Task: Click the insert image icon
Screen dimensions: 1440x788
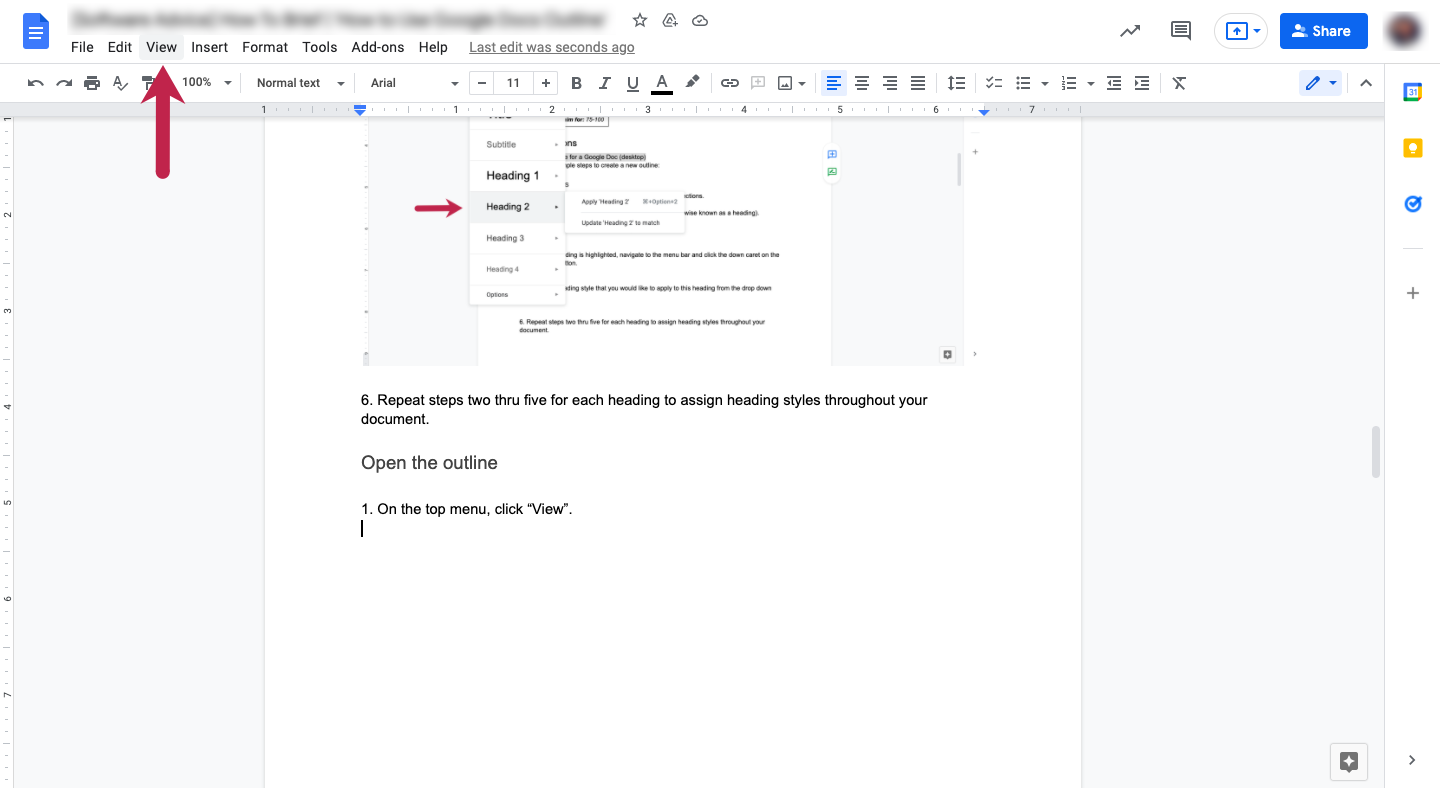Action: 786,83
